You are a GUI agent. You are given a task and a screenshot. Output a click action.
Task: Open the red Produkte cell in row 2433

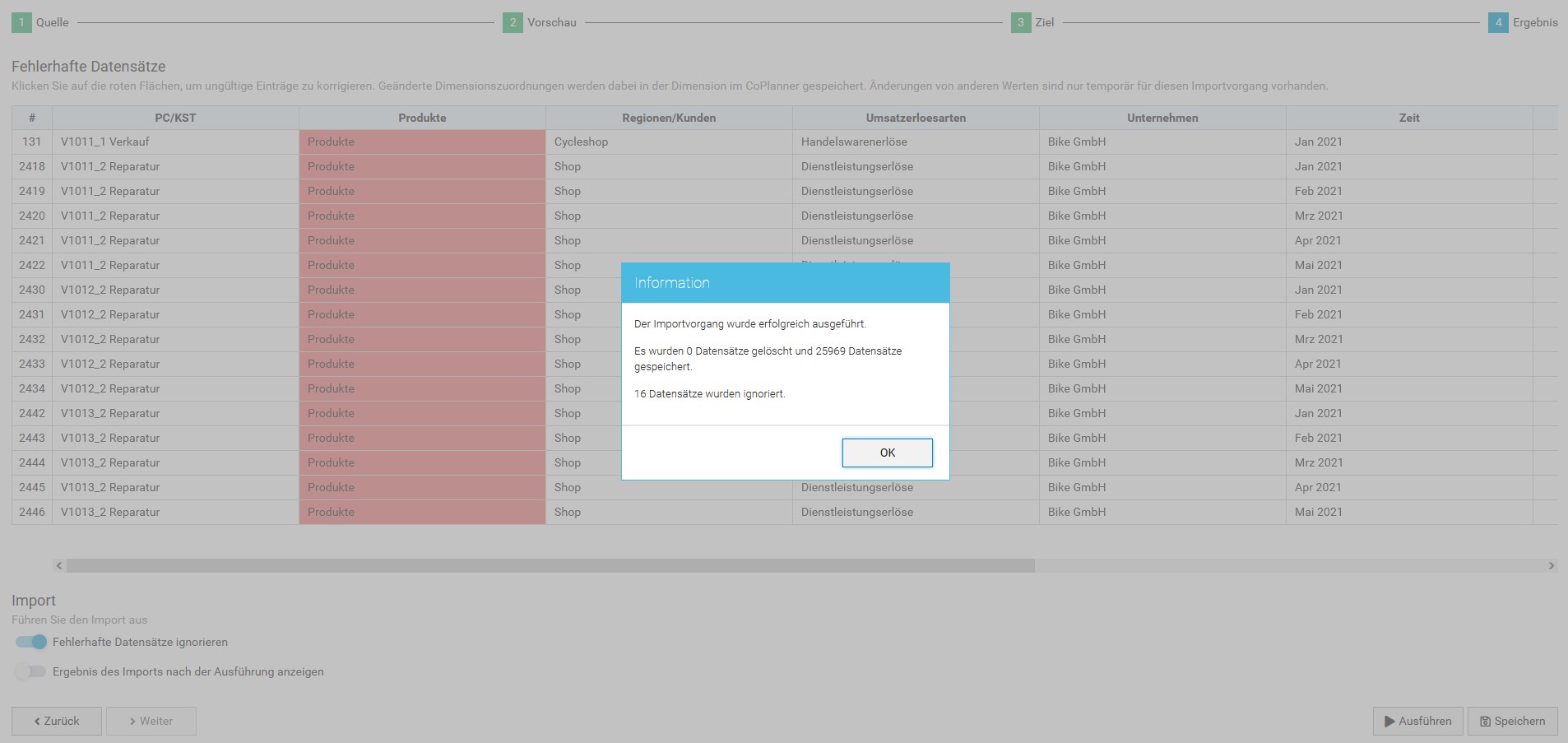422,364
